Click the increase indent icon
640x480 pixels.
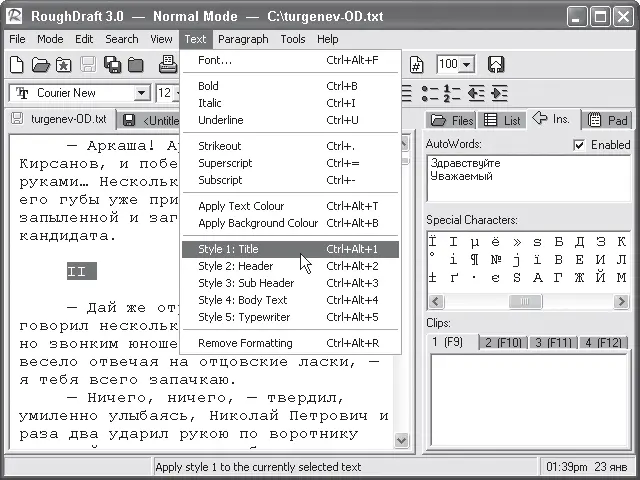(497, 93)
